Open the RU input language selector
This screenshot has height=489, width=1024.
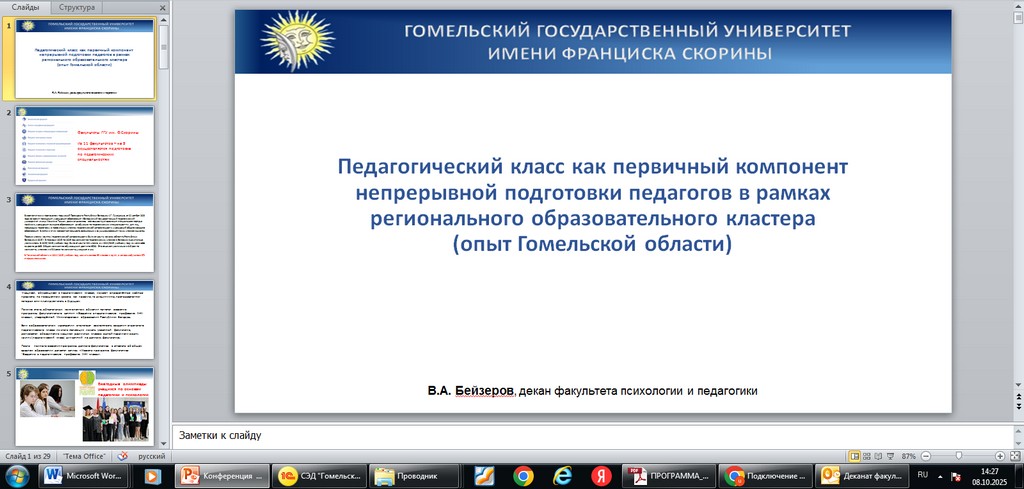[x=922, y=474]
